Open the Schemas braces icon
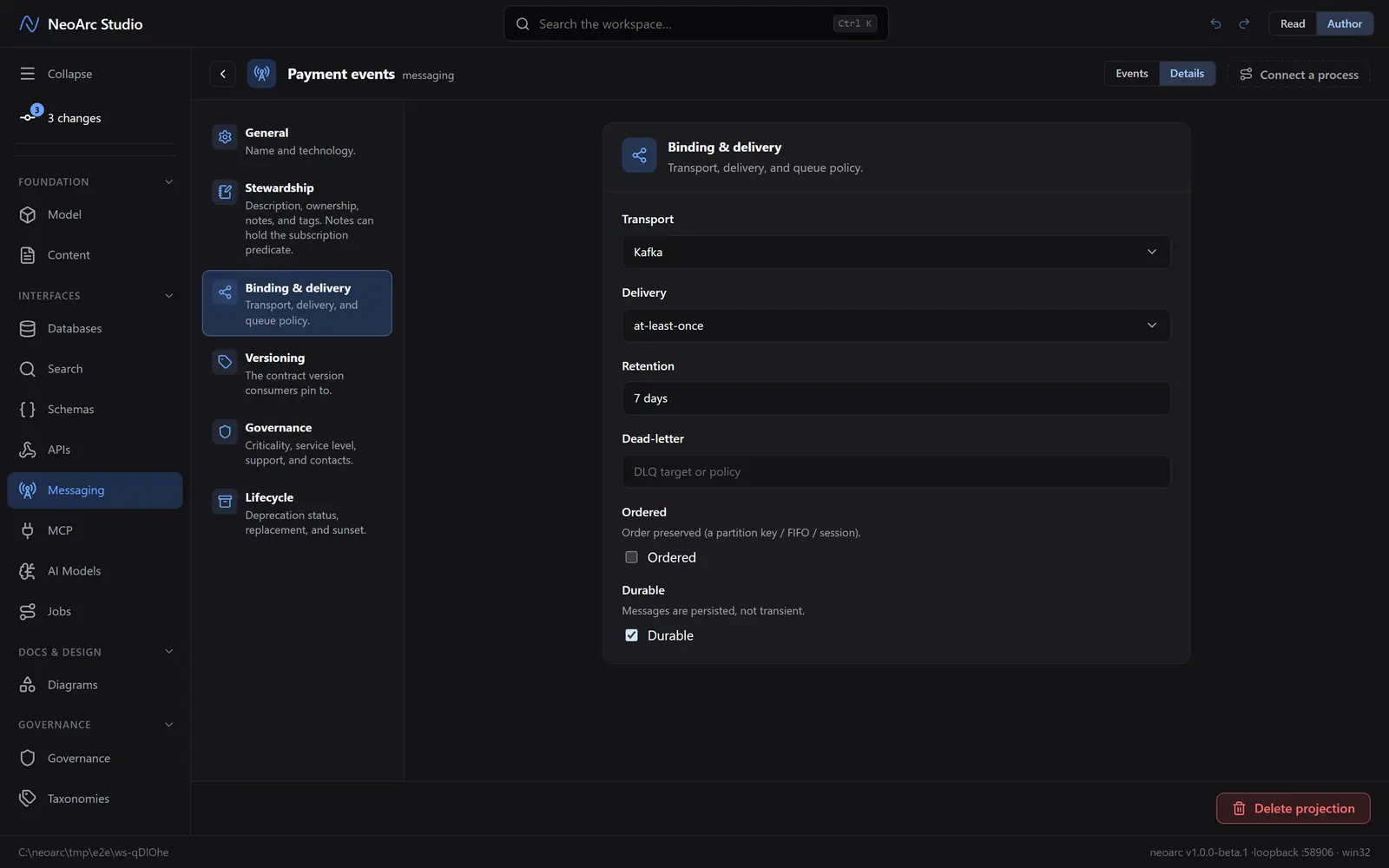 28,409
